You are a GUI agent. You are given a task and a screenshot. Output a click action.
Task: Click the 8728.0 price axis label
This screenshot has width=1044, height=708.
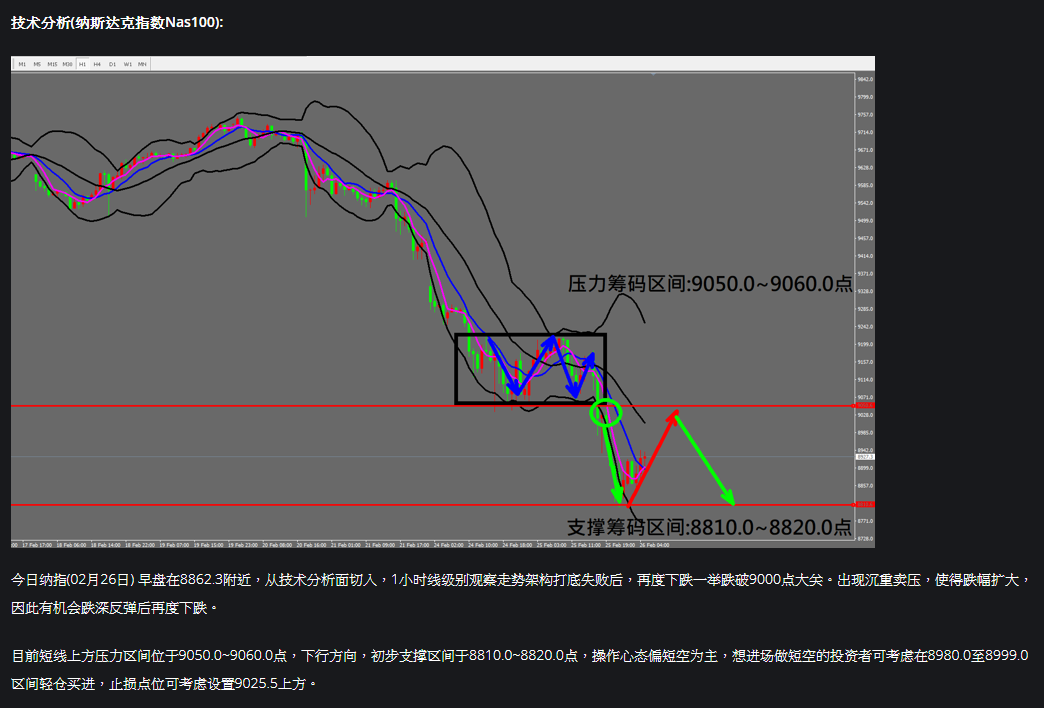point(866,538)
